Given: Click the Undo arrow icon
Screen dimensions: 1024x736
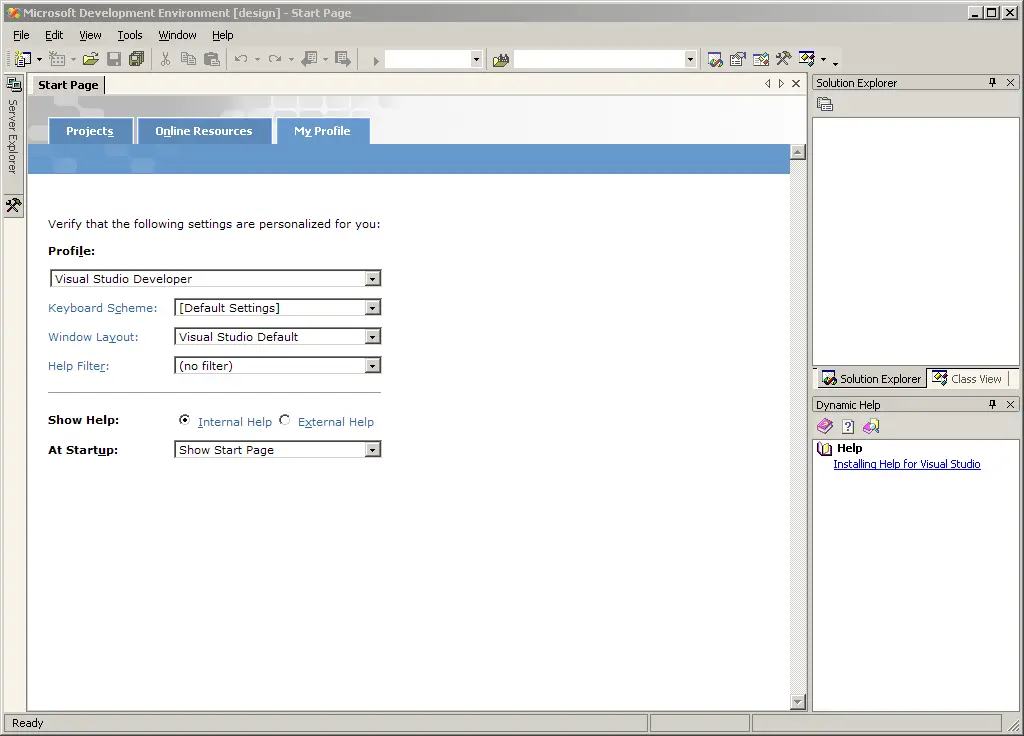Looking at the screenshot, I should click(x=241, y=59).
